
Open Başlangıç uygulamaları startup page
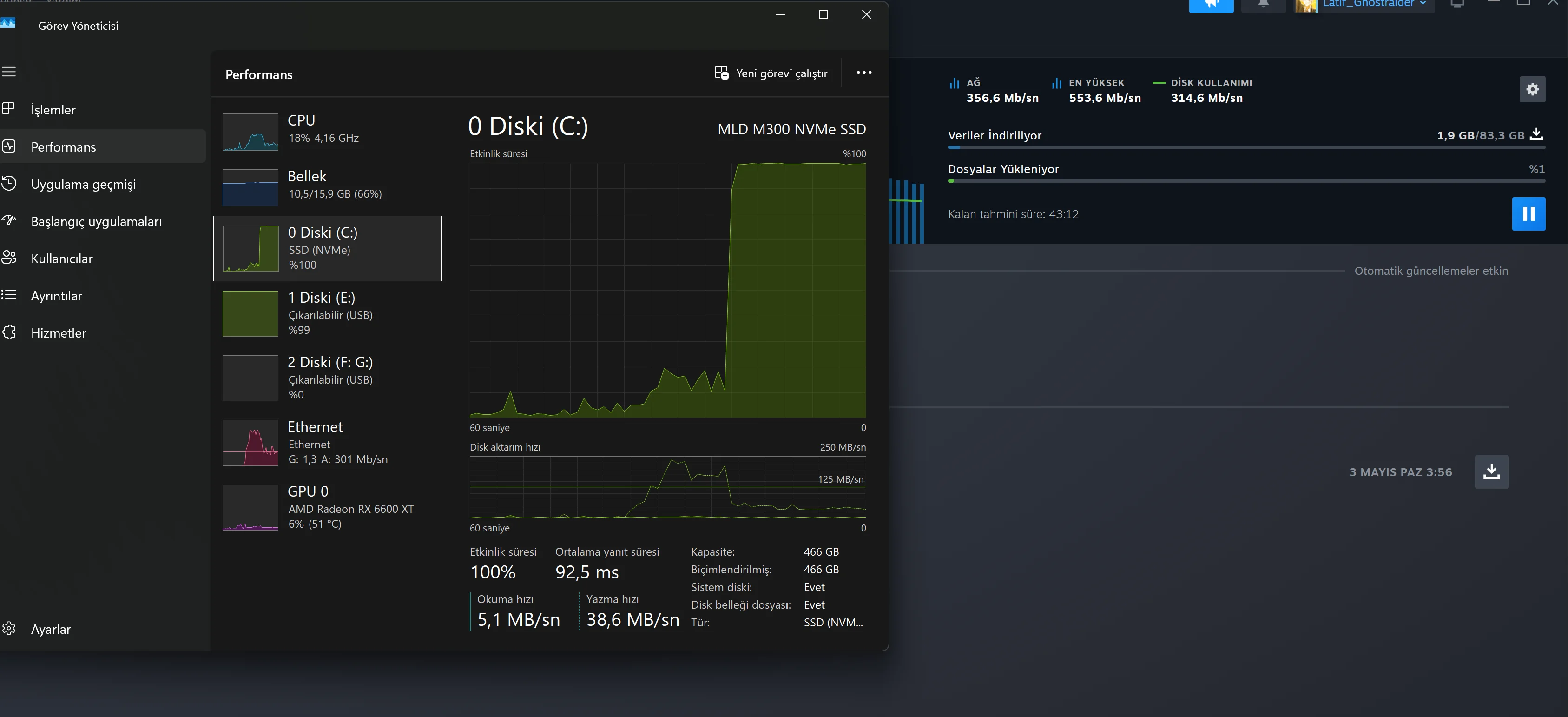pyautogui.click(x=96, y=221)
